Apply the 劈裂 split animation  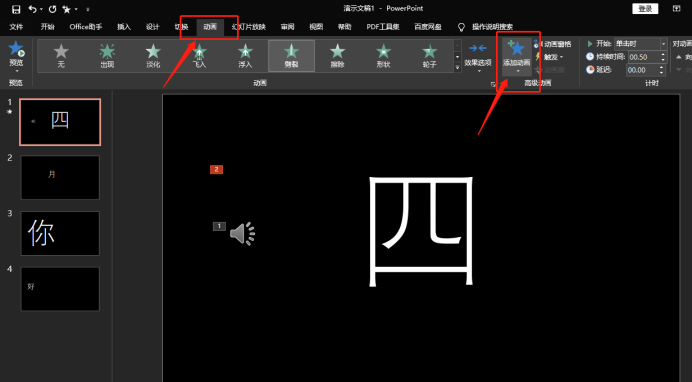[291, 56]
